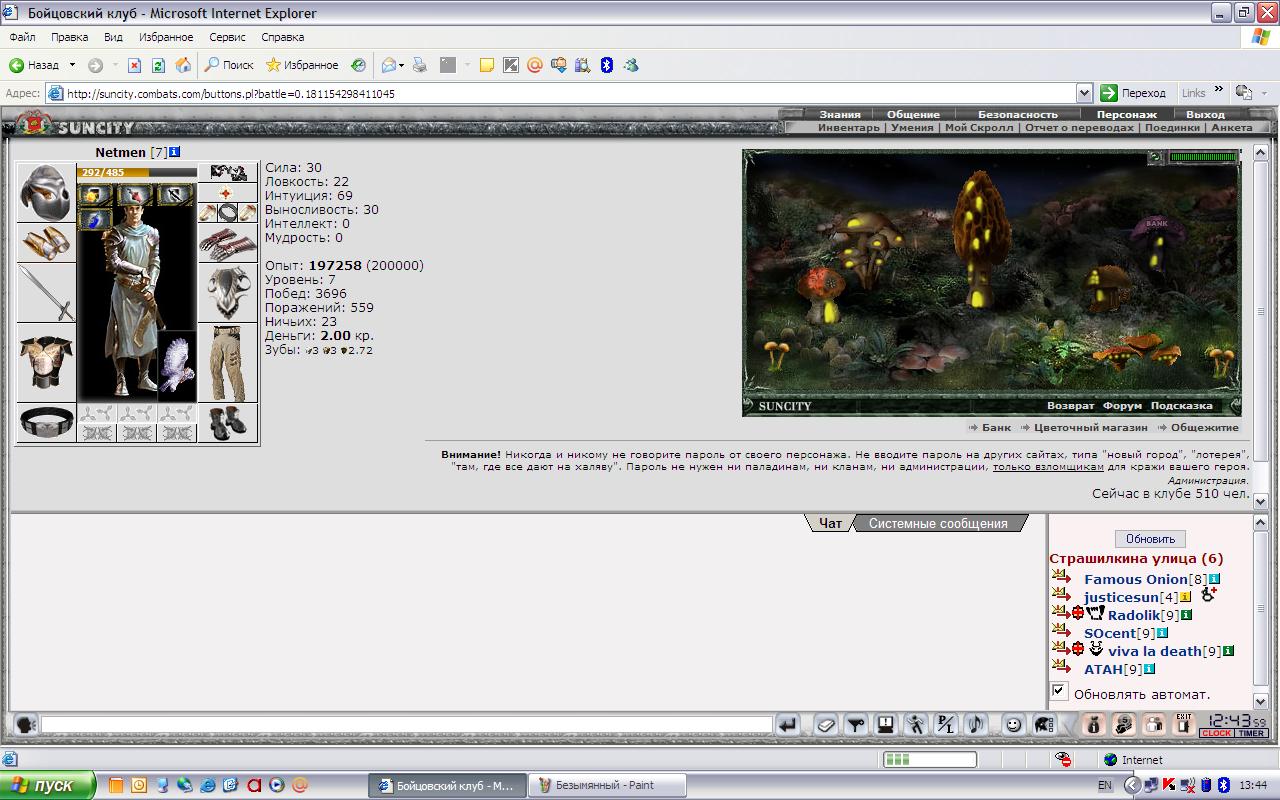Click the coin-in-hand transfer icon
The height and width of the screenshot is (800, 1280).
click(1124, 725)
